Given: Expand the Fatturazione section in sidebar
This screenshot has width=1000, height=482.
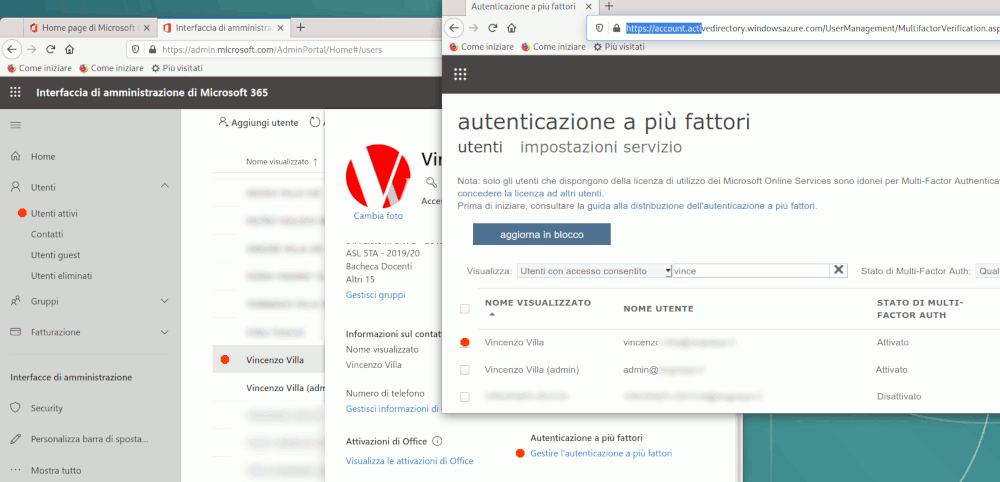Looking at the screenshot, I should click(165, 332).
